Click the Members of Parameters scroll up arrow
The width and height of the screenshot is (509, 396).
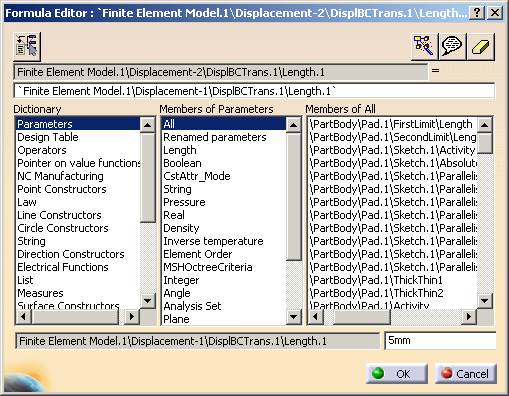coord(293,125)
